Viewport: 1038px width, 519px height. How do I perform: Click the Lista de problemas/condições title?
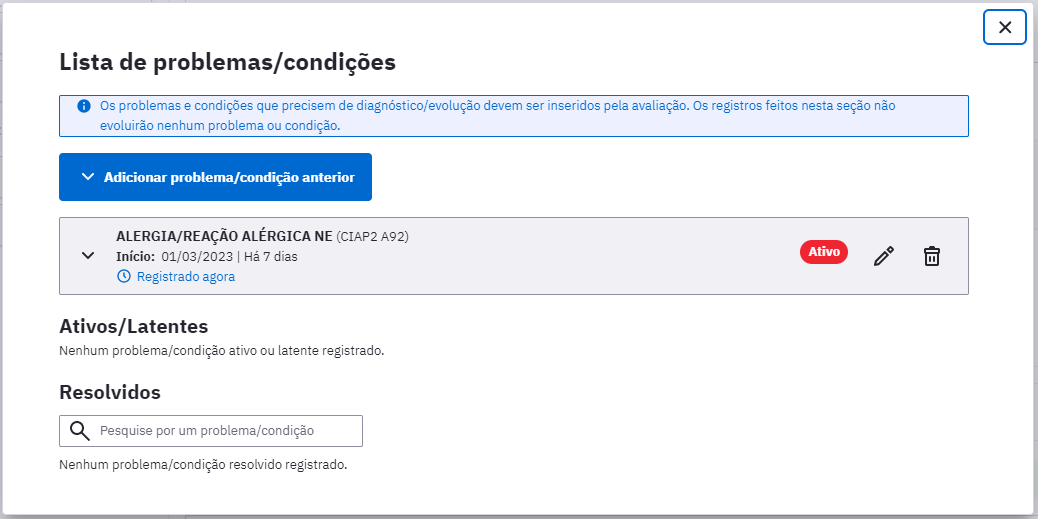coord(228,62)
